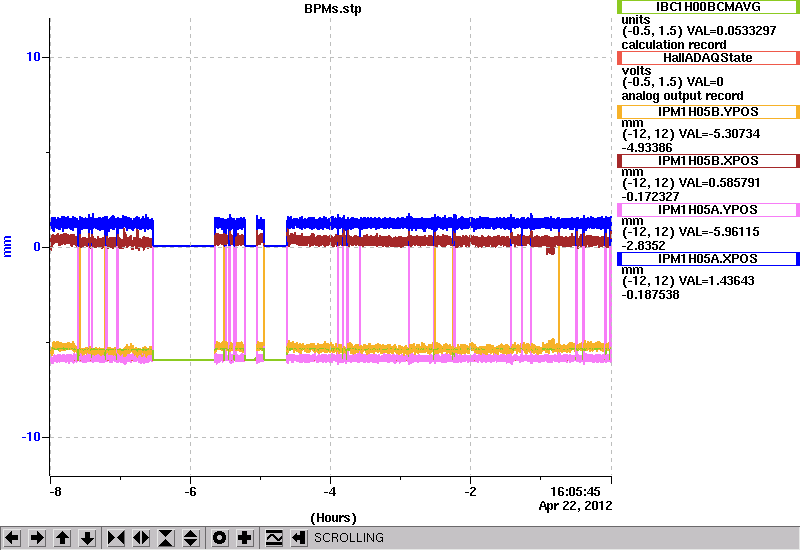Viewport: 800px width, 550px height.
Task: Select the IPM1H05B.XPOS legend entry
Action: [709, 161]
